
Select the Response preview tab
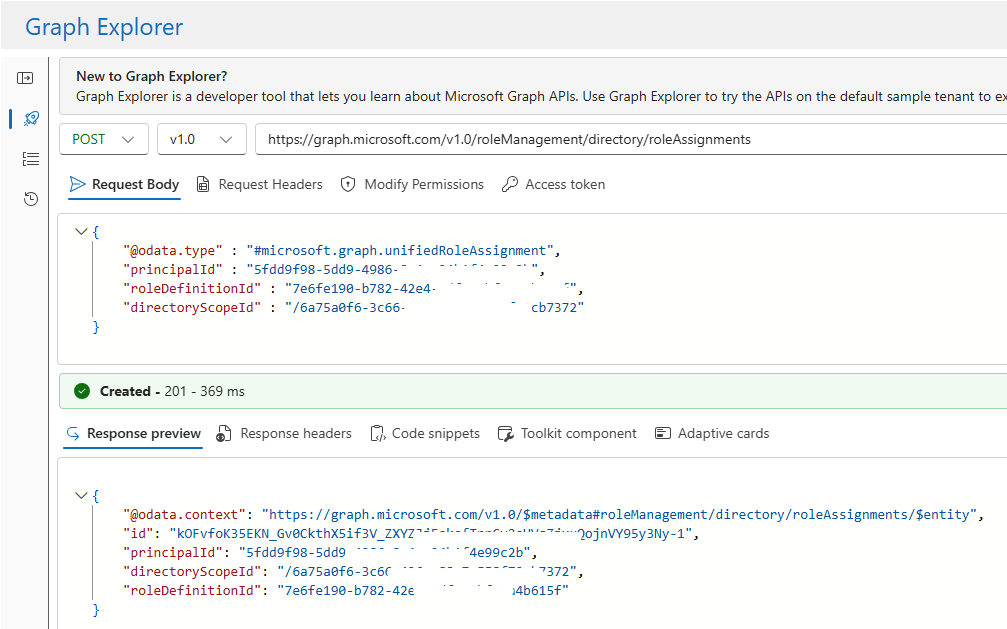[x=133, y=433]
